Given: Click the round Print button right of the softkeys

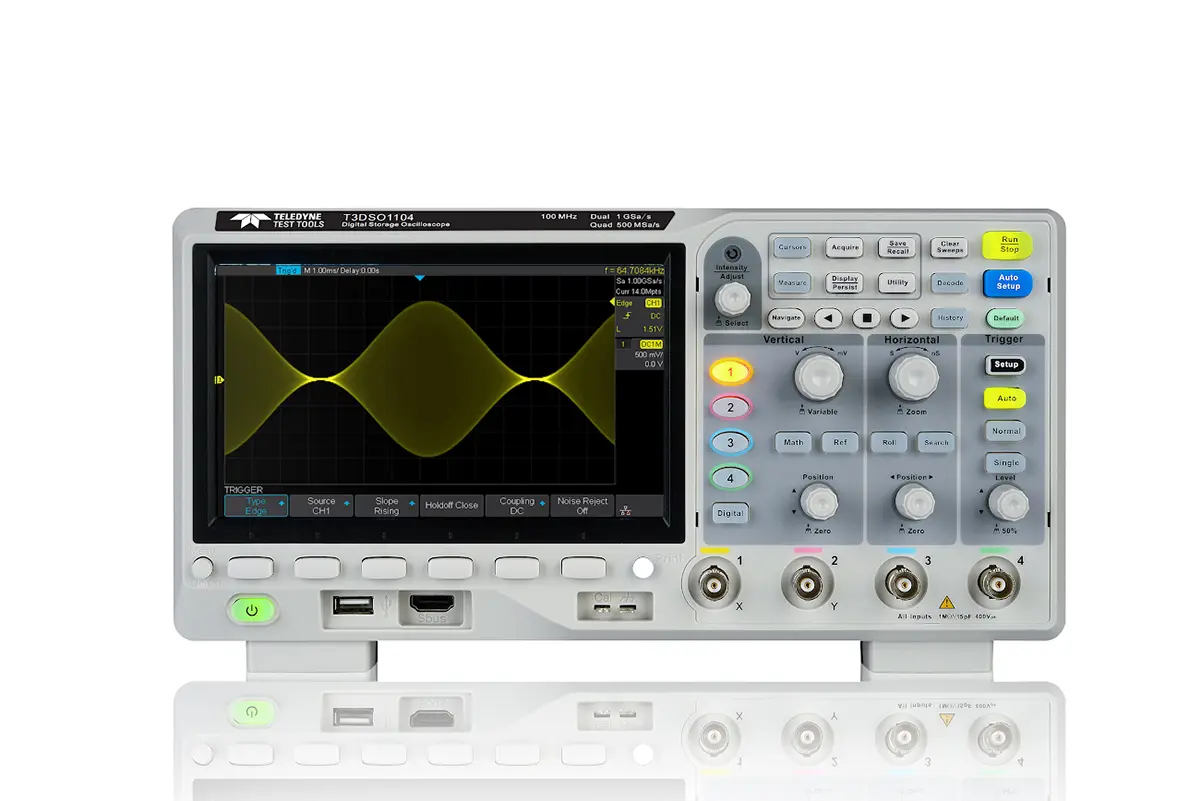Looking at the screenshot, I should (x=643, y=568).
